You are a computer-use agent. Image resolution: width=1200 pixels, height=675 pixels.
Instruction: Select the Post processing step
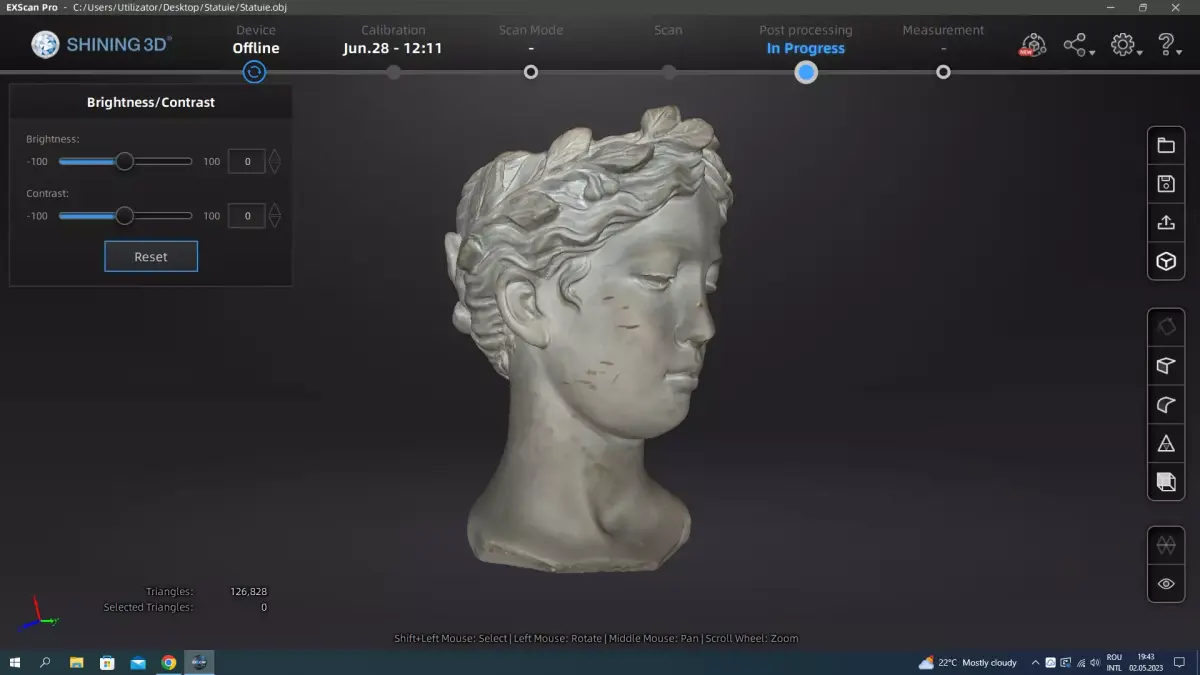pos(805,40)
